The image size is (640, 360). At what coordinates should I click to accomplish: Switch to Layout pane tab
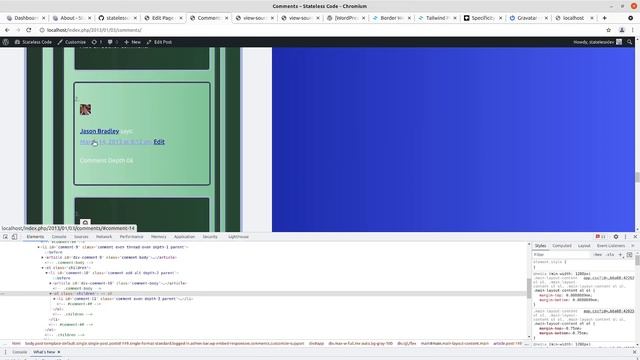584,246
